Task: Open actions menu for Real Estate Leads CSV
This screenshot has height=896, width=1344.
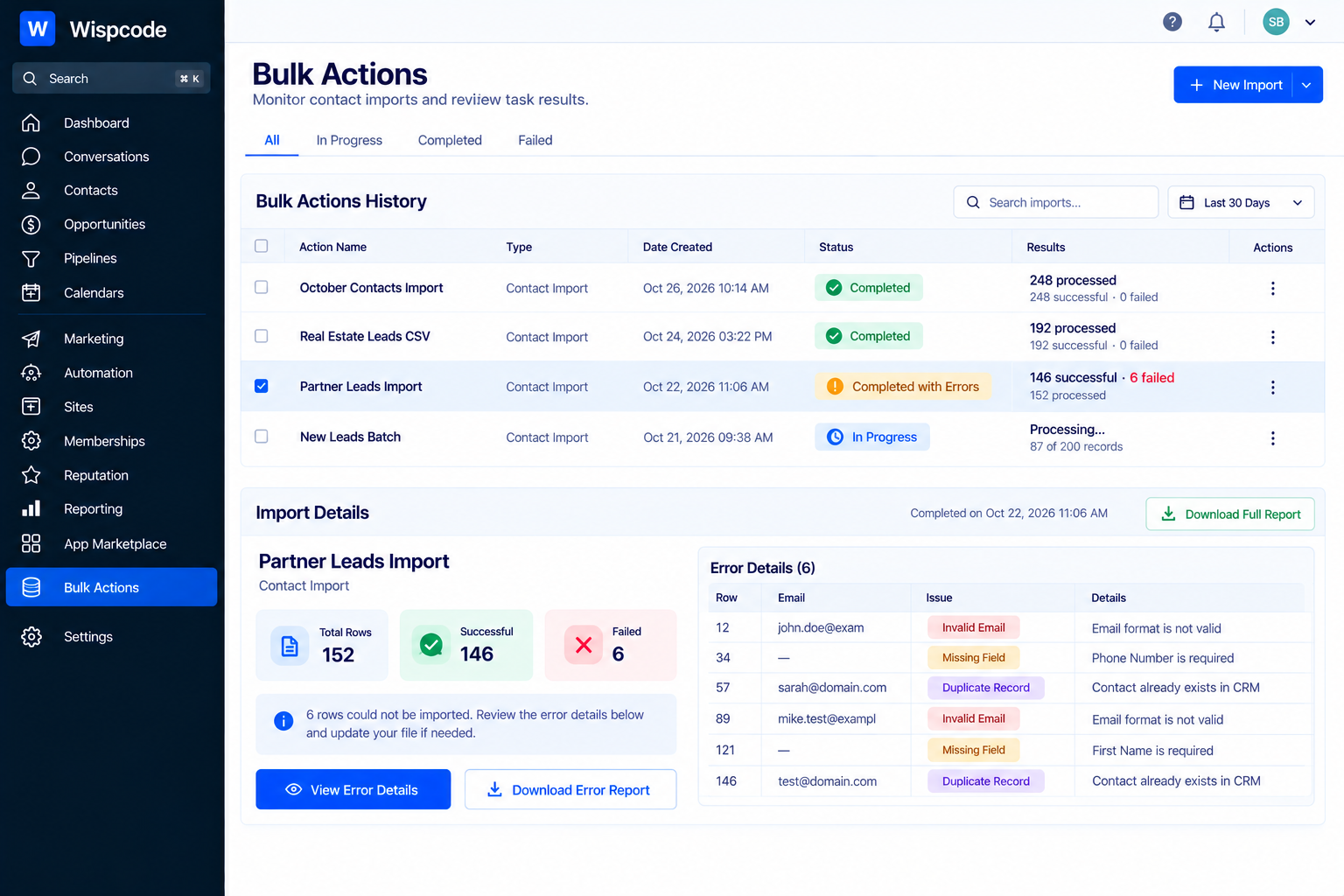Action: pyautogui.click(x=1272, y=337)
